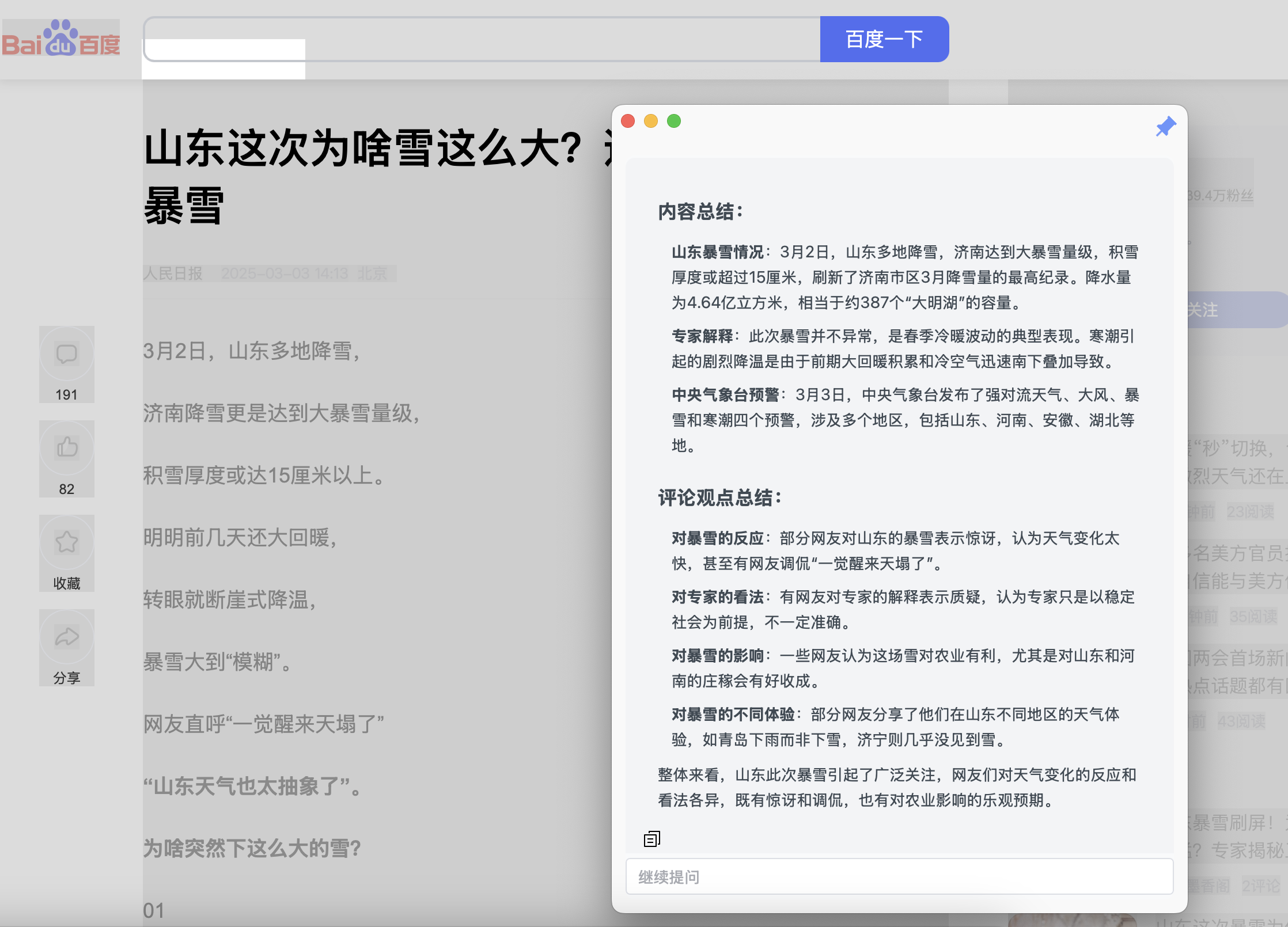The image size is (1288, 927).
Task: Click the 继续提问 follow-up input field
Action: pyautogui.click(x=899, y=876)
